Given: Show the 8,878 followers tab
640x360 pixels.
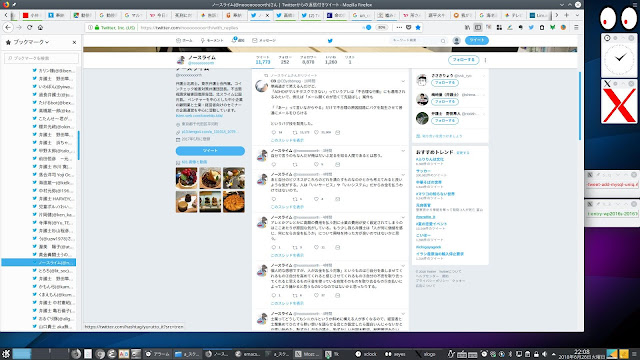Looking at the screenshot, I should coord(308,60).
